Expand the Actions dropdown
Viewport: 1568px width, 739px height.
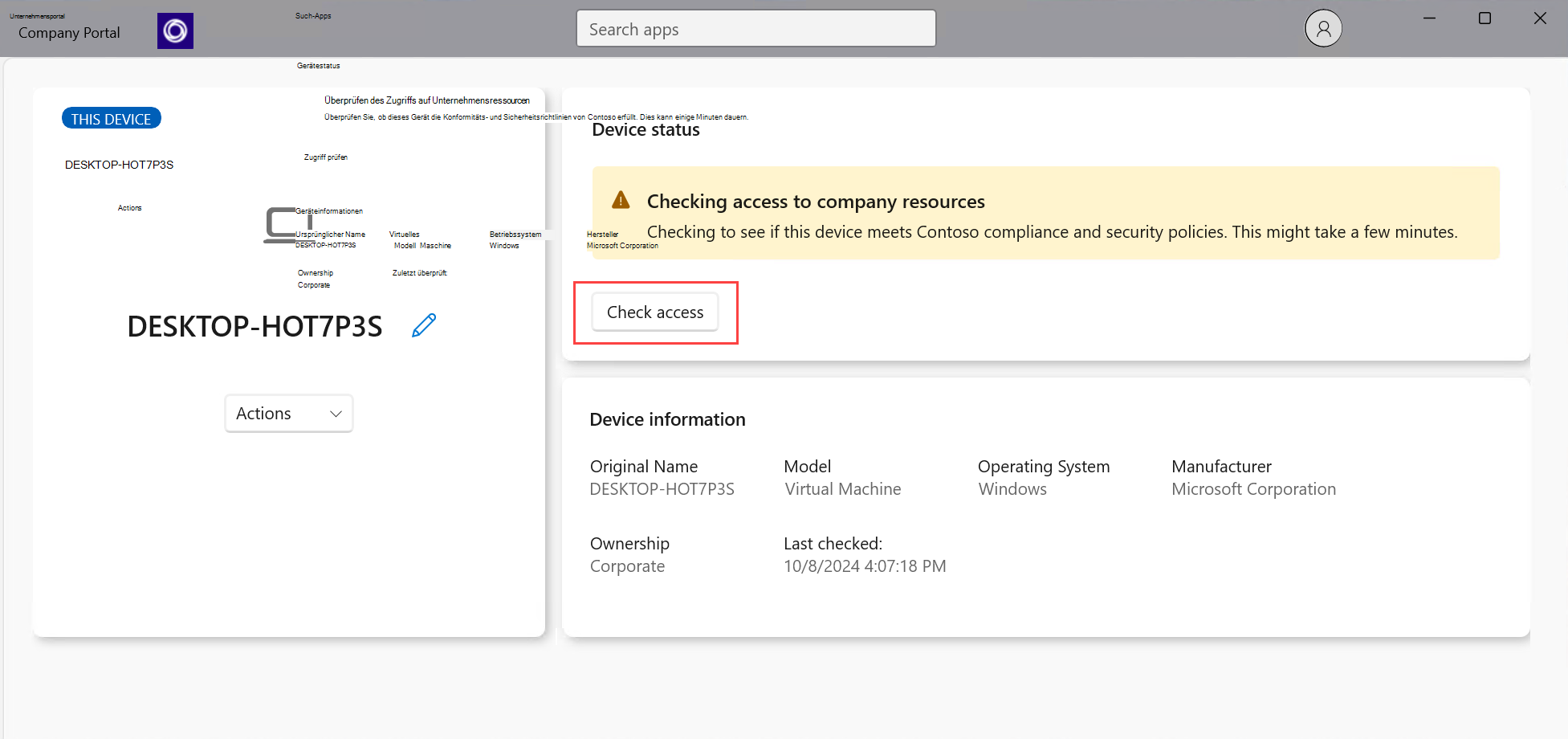[289, 414]
